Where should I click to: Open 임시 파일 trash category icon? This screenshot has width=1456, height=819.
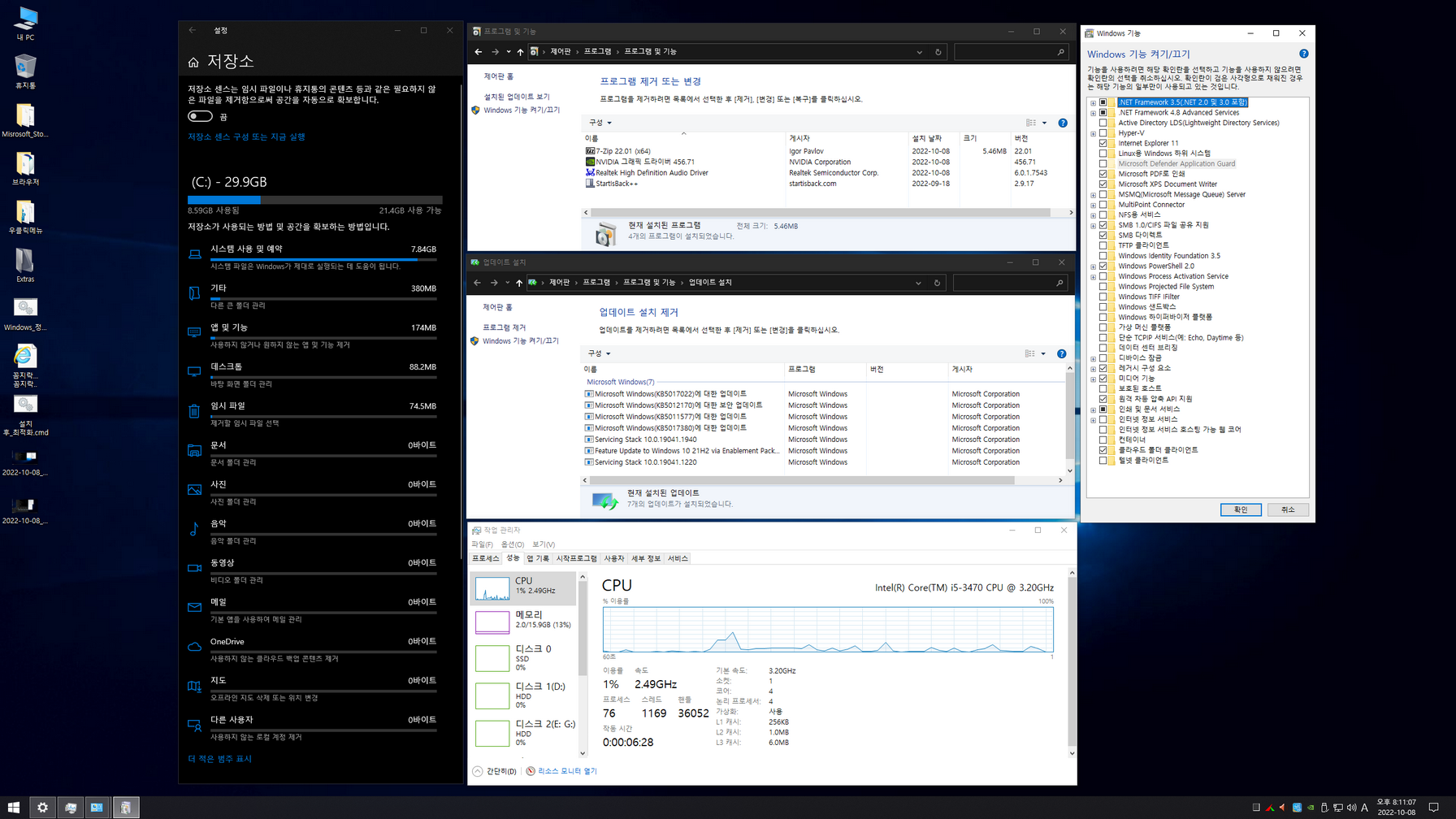tap(194, 411)
